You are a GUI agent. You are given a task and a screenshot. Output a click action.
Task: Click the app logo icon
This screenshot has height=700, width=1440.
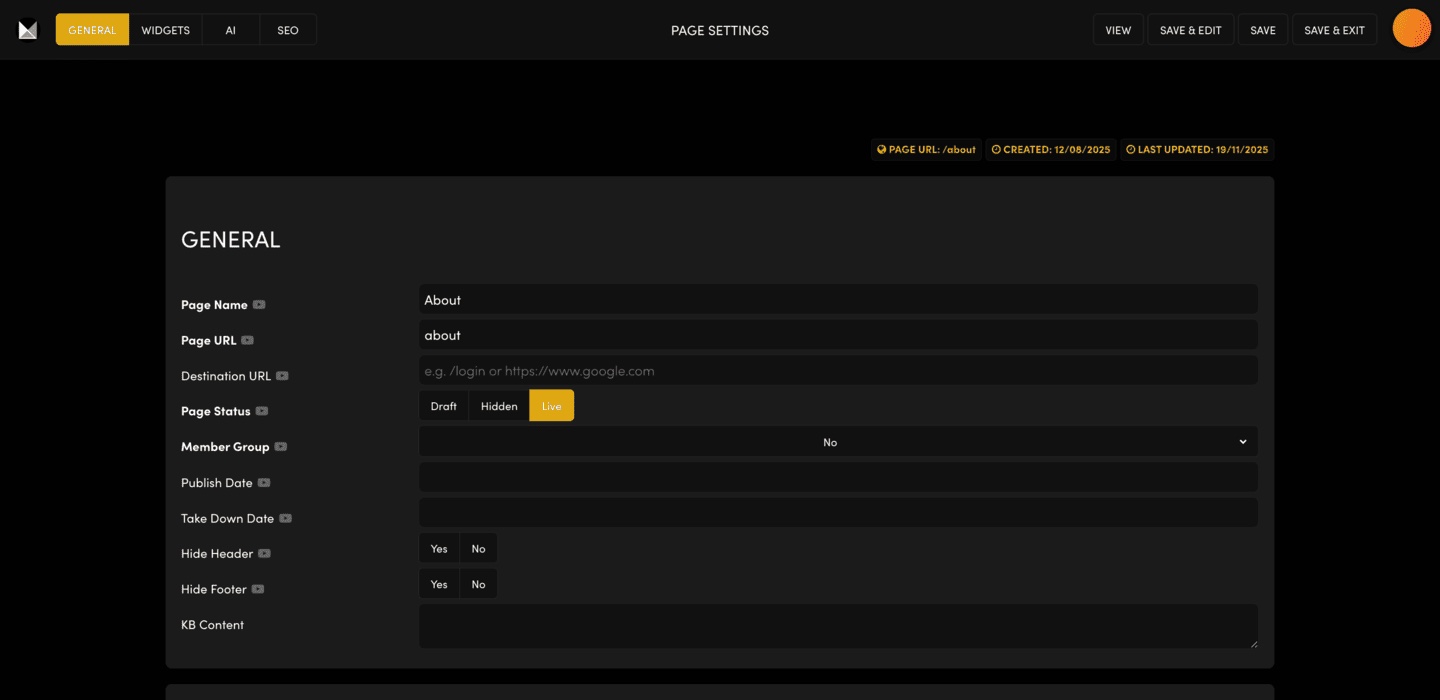click(x=28, y=30)
